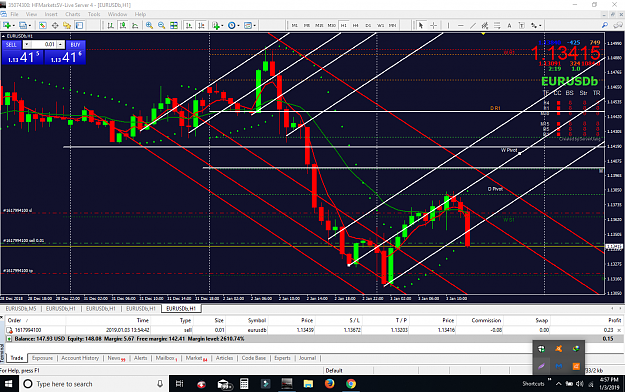
Task: Sort orders by the Profit column header
Action: point(614,320)
